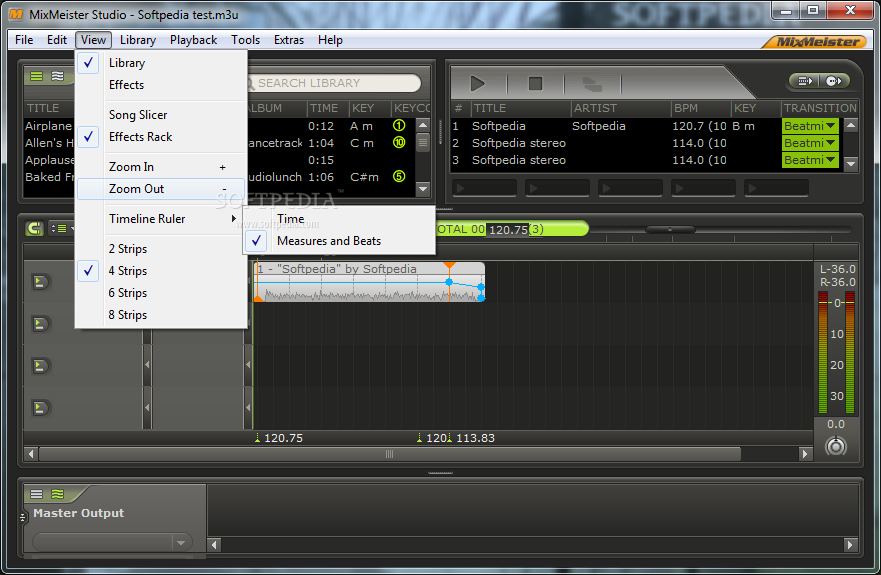Click first track strip play icon
This screenshot has width=881, height=575.
tap(39, 282)
